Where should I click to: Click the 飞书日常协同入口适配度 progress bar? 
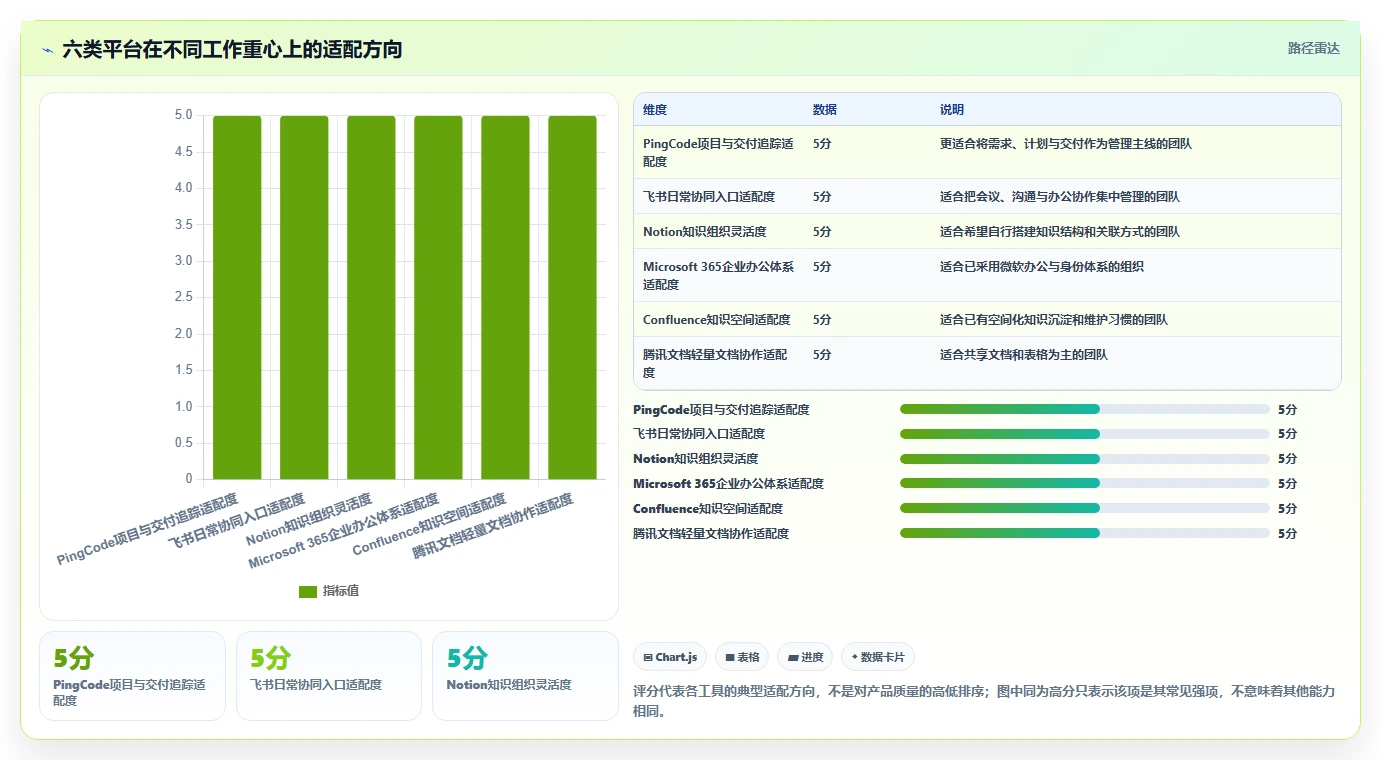[1084, 434]
